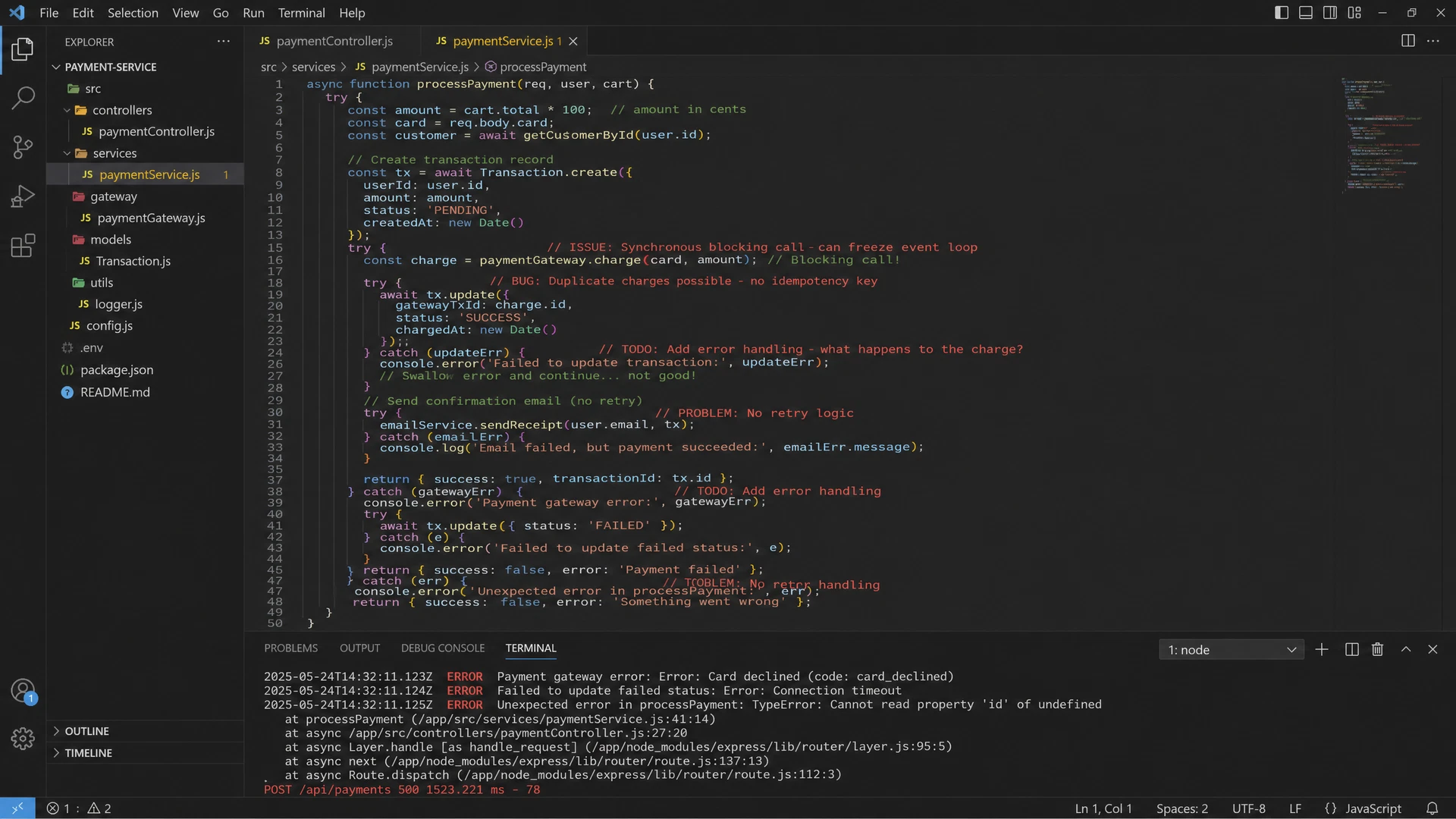
Task: Show errors and warnings count in status bar
Action: (x=79, y=808)
